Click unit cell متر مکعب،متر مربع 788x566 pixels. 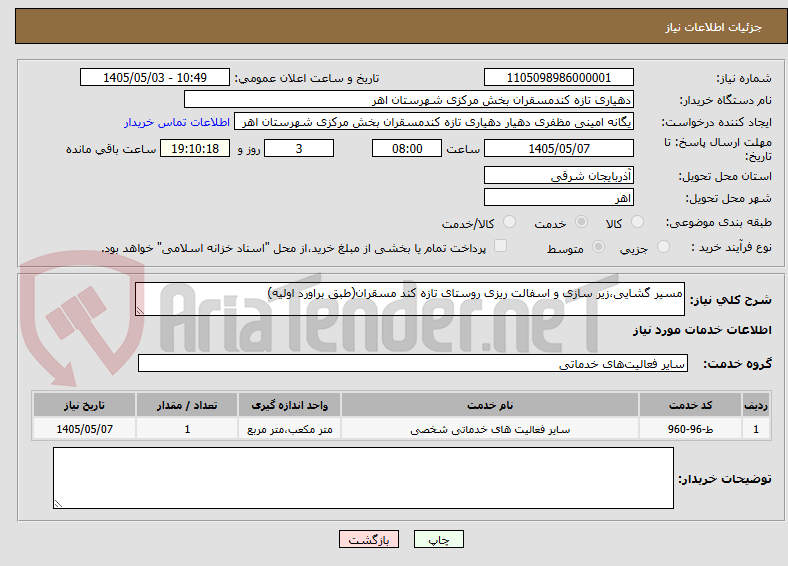(x=289, y=429)
